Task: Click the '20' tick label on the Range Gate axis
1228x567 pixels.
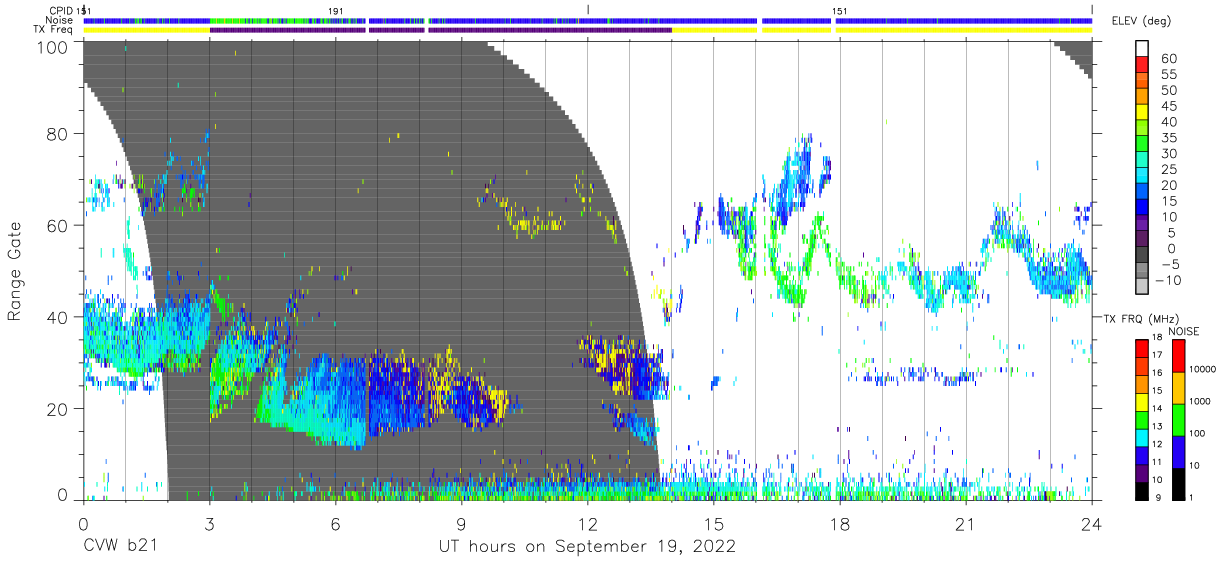Action: pos(57,409)
